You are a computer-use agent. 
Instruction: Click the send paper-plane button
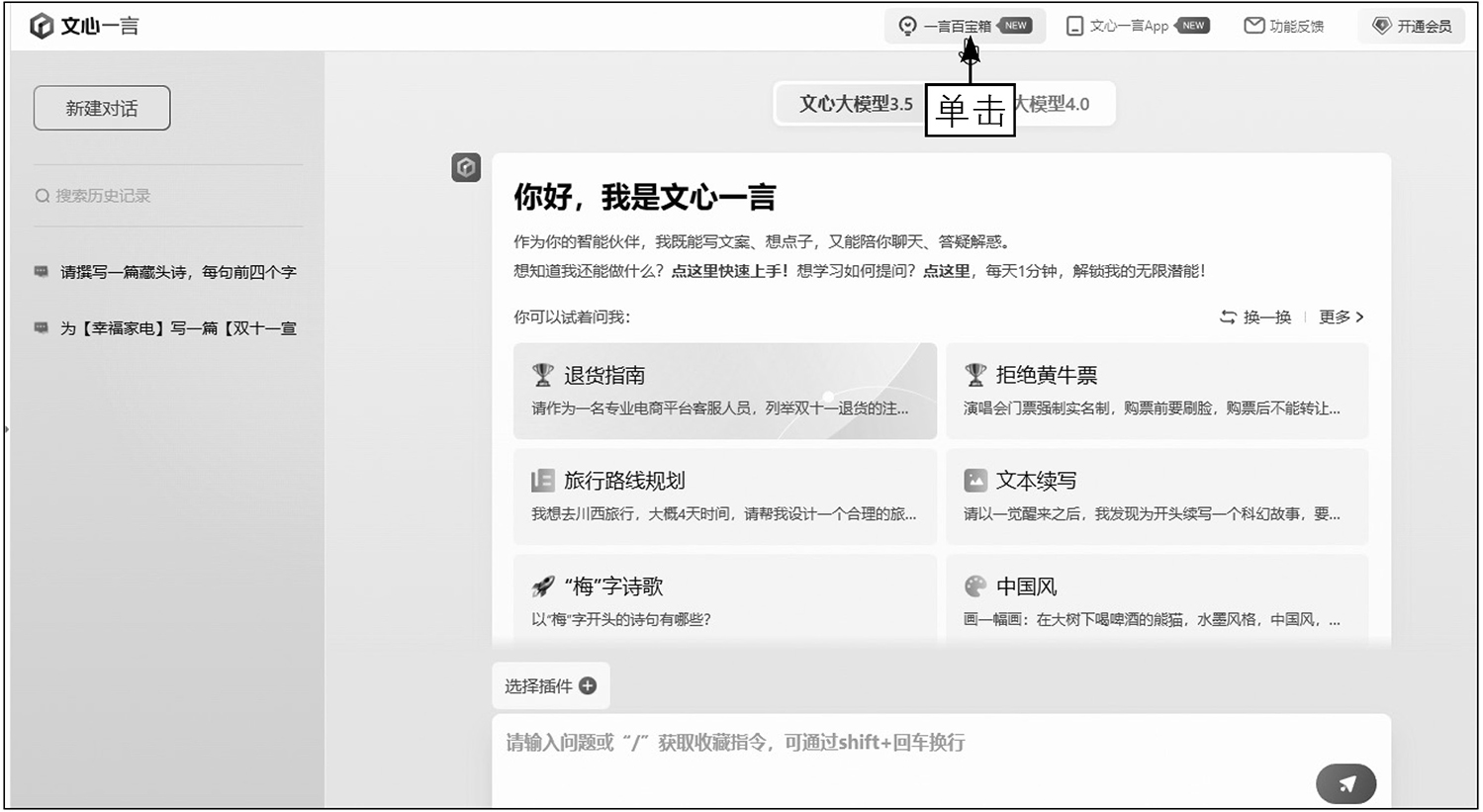pos(1345,784)
